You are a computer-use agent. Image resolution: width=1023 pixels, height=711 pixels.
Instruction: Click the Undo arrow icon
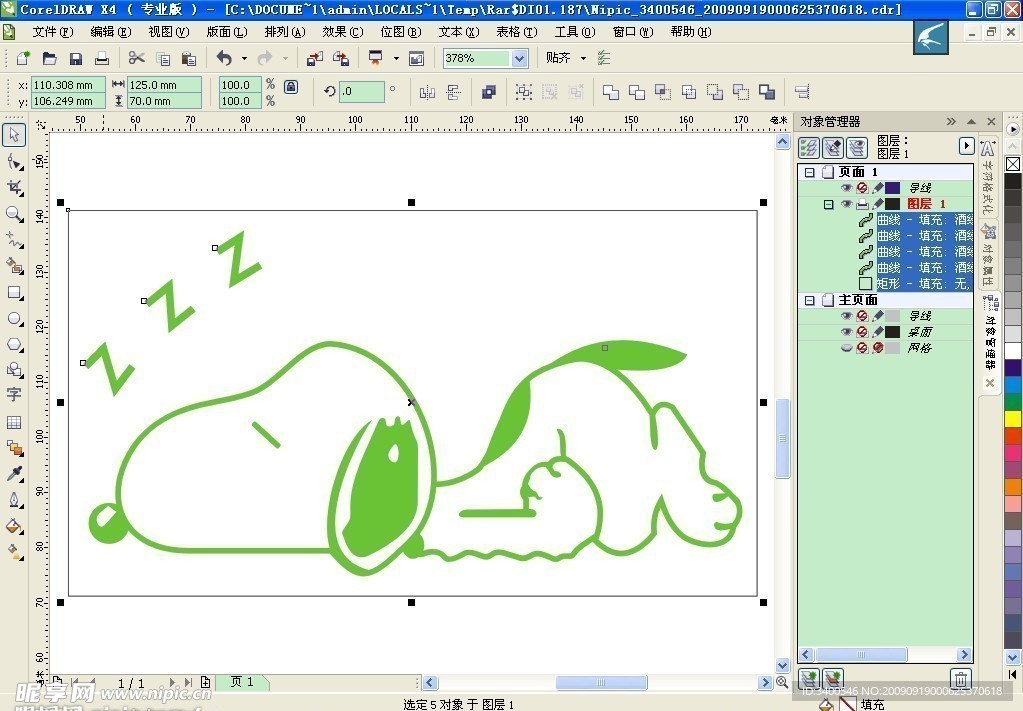point(224,58)
